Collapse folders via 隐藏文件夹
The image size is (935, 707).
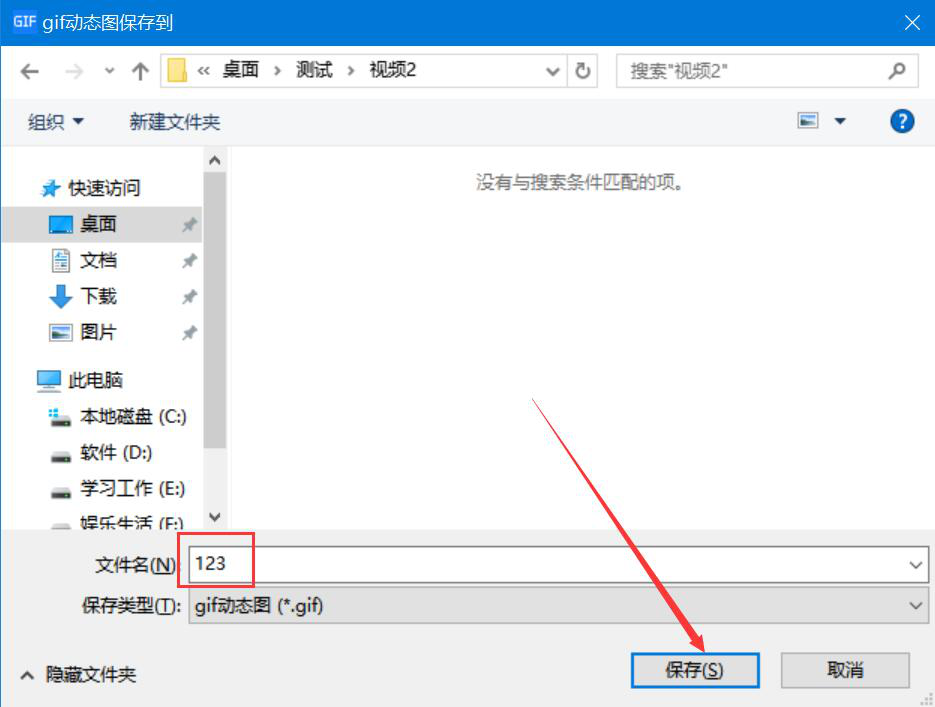[79, 675]
